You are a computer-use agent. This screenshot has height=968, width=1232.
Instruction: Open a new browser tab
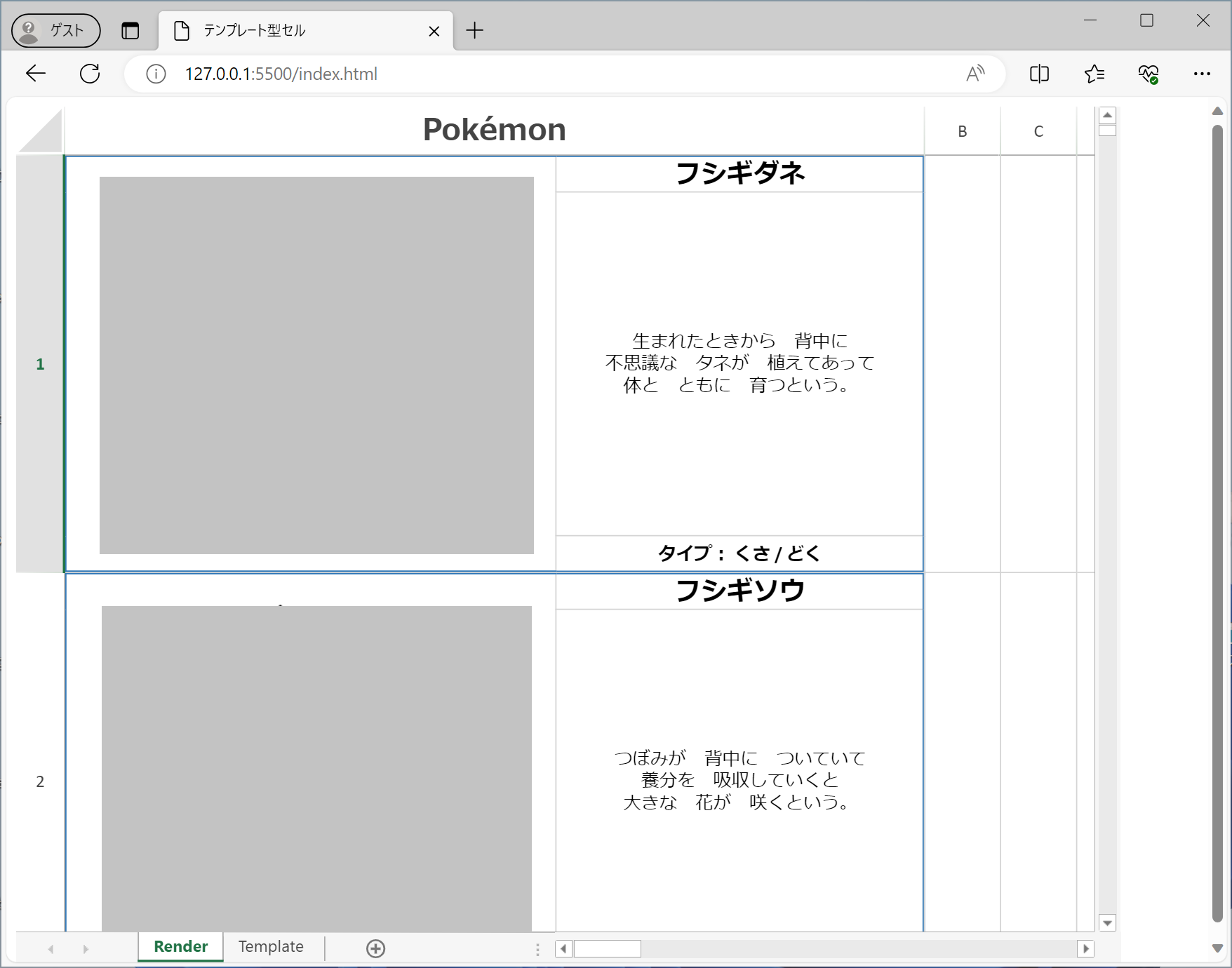(x=475, y=30)
